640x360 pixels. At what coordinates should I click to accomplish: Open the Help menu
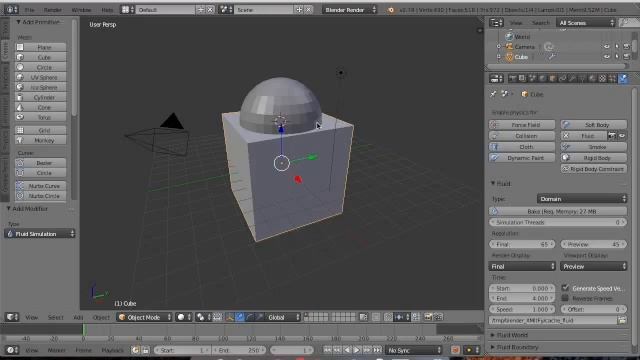(107, 9)
